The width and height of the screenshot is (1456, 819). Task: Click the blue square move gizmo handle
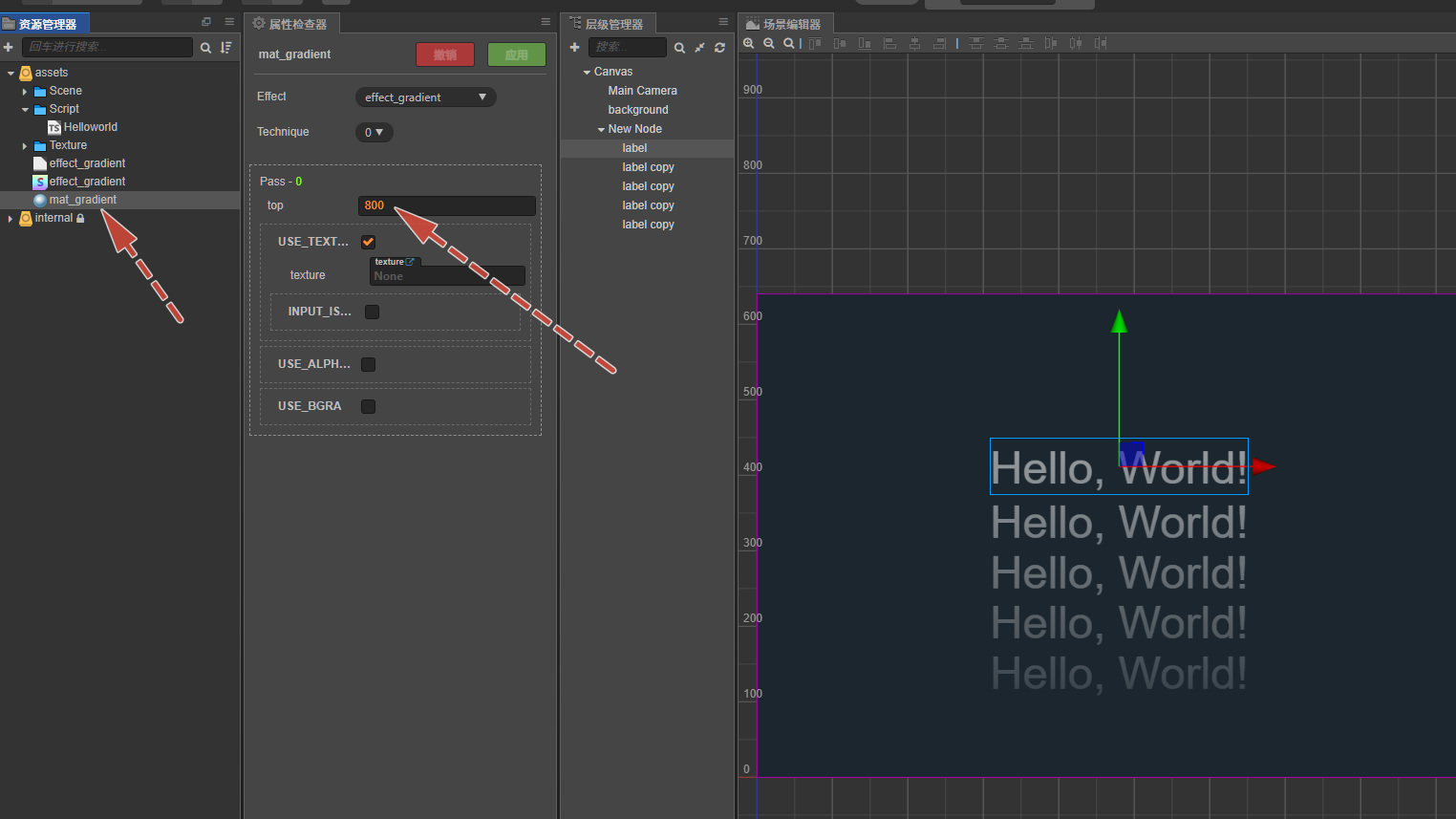pos(1132,454)
